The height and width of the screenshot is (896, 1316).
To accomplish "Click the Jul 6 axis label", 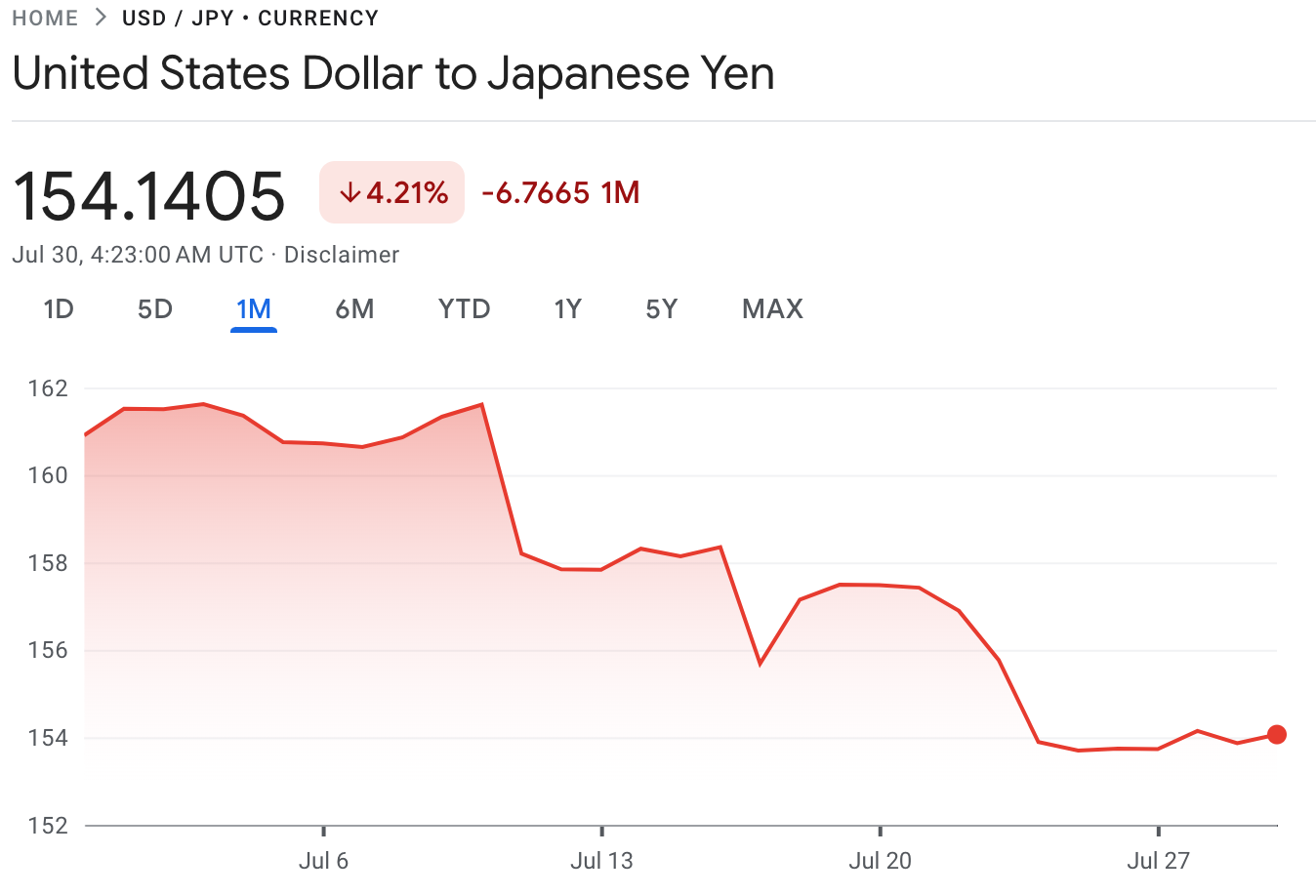I will point(323,861).
